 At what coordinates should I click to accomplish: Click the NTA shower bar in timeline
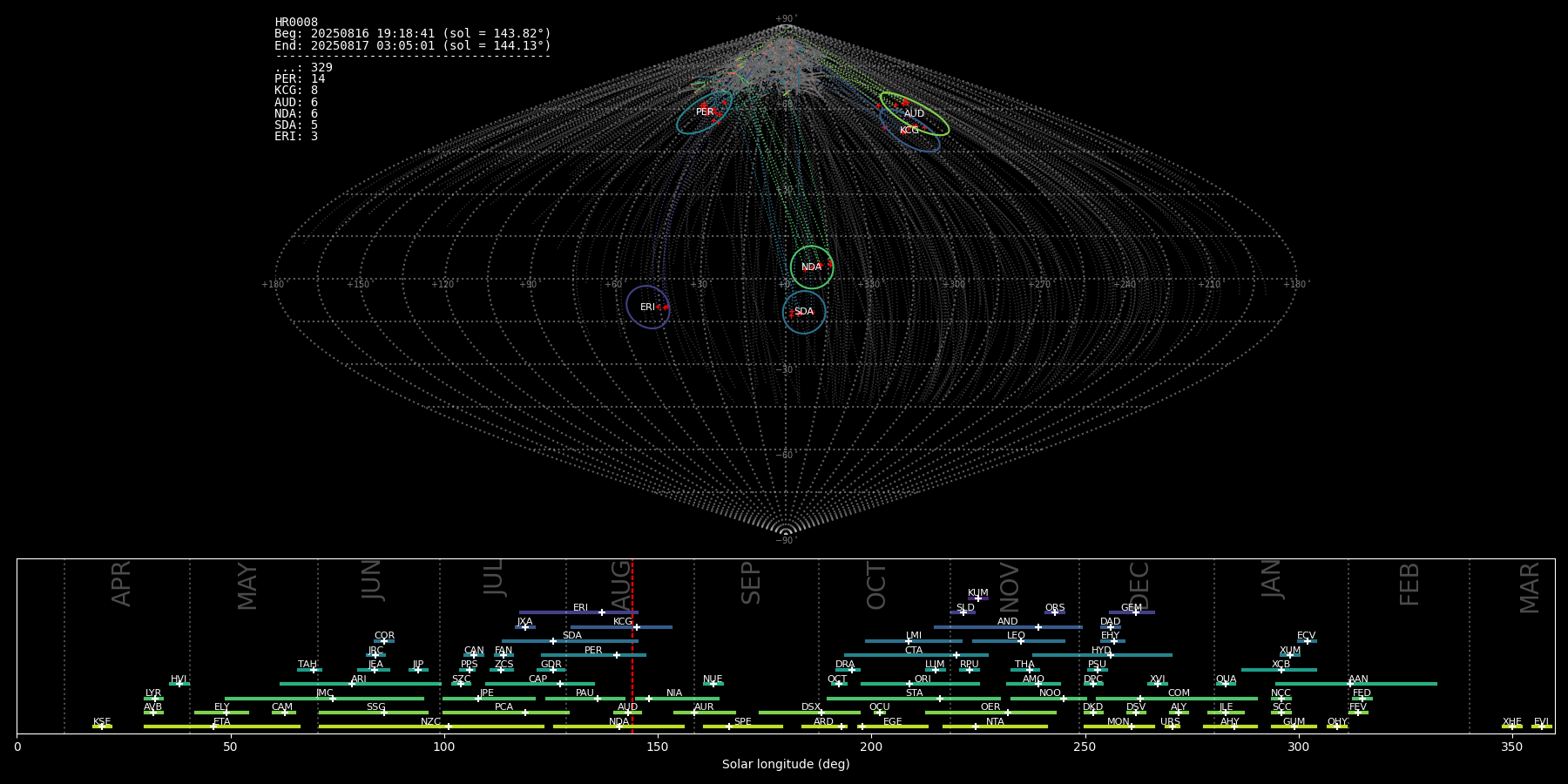tap(995, 727)
